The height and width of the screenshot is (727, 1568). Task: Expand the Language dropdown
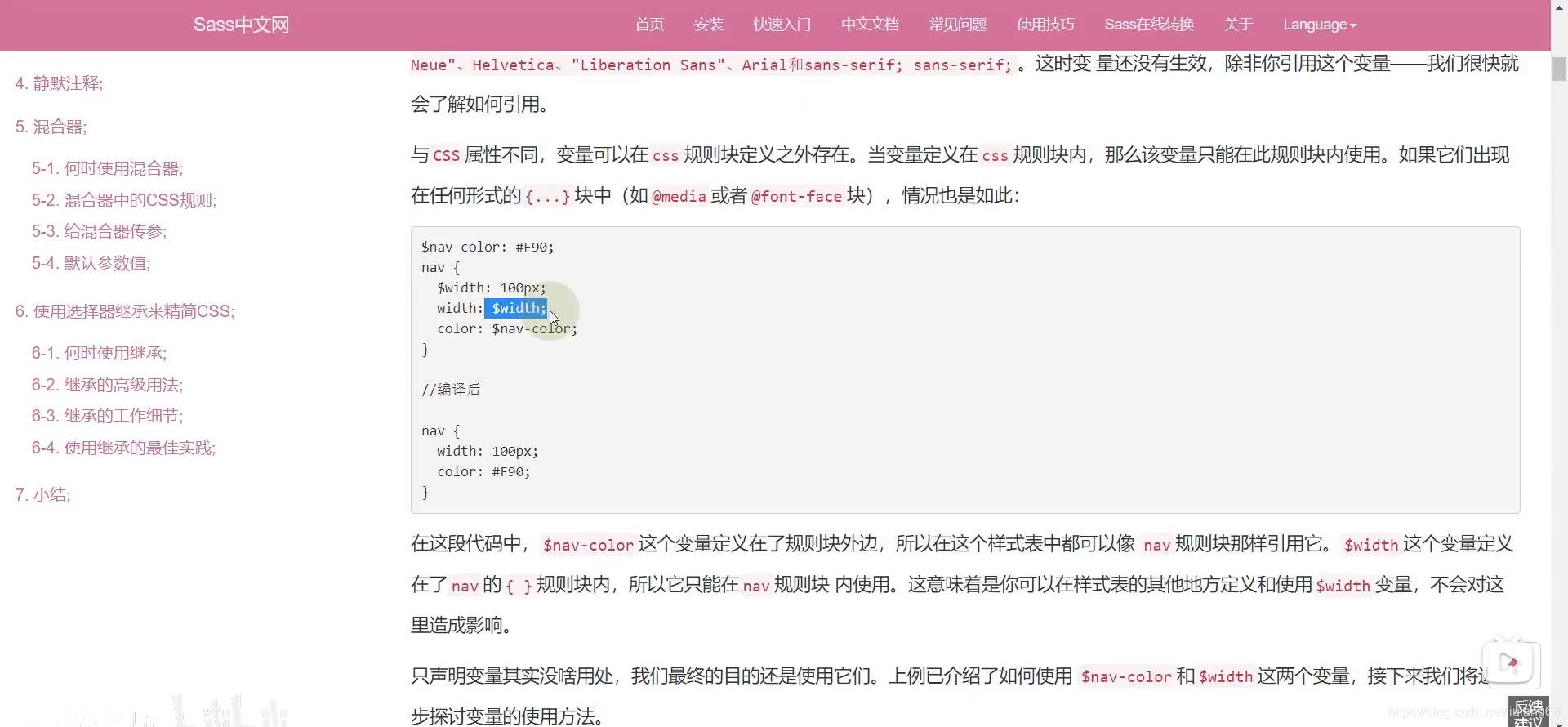tap(1320, 25)
